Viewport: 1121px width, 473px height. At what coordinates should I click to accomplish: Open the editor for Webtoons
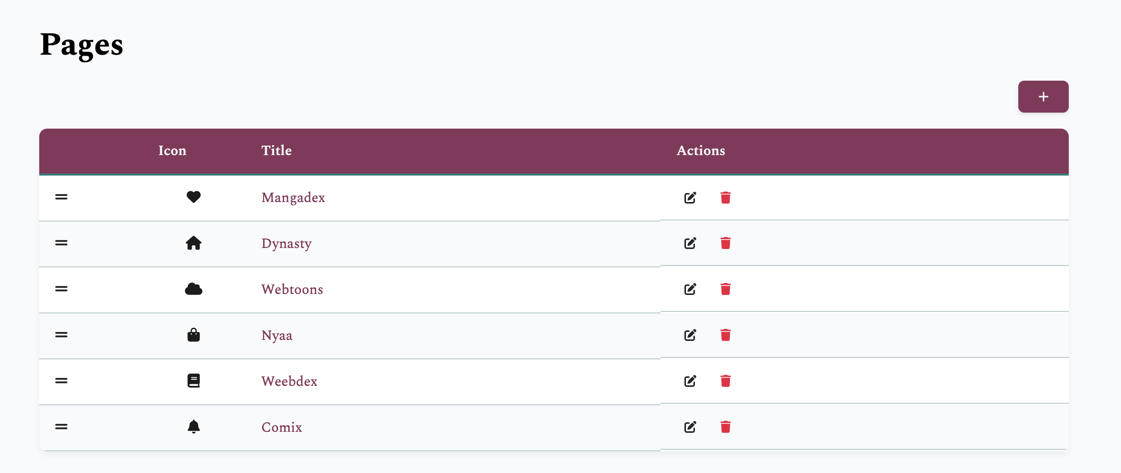pos(690,289)
